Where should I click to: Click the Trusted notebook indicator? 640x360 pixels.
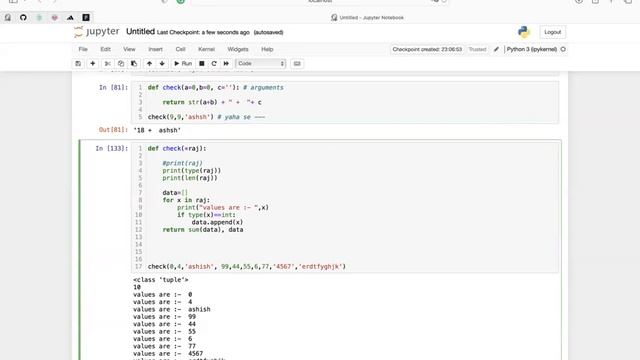click(477, 49)
